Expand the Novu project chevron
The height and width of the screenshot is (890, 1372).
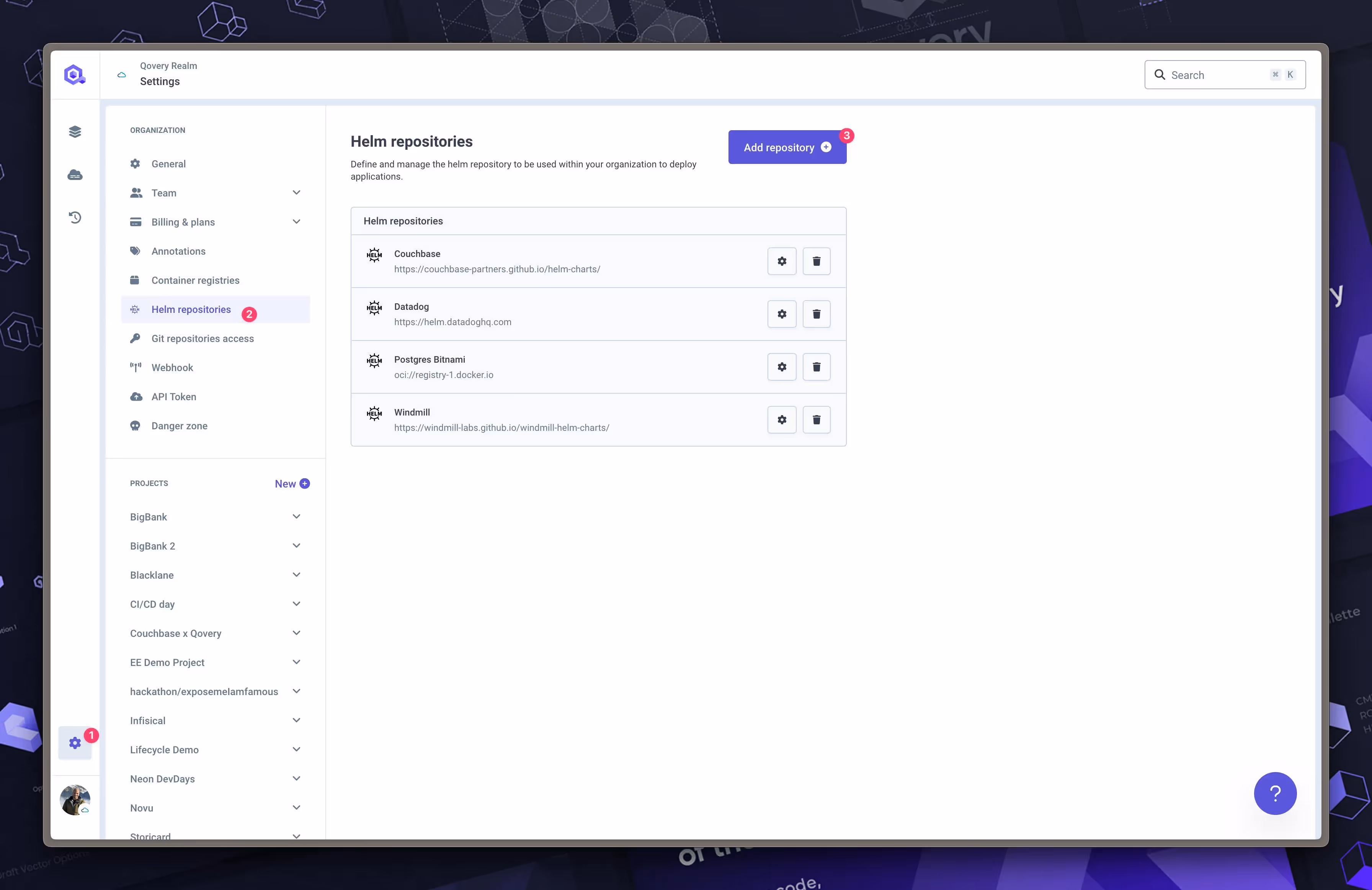tap(296, 808)
